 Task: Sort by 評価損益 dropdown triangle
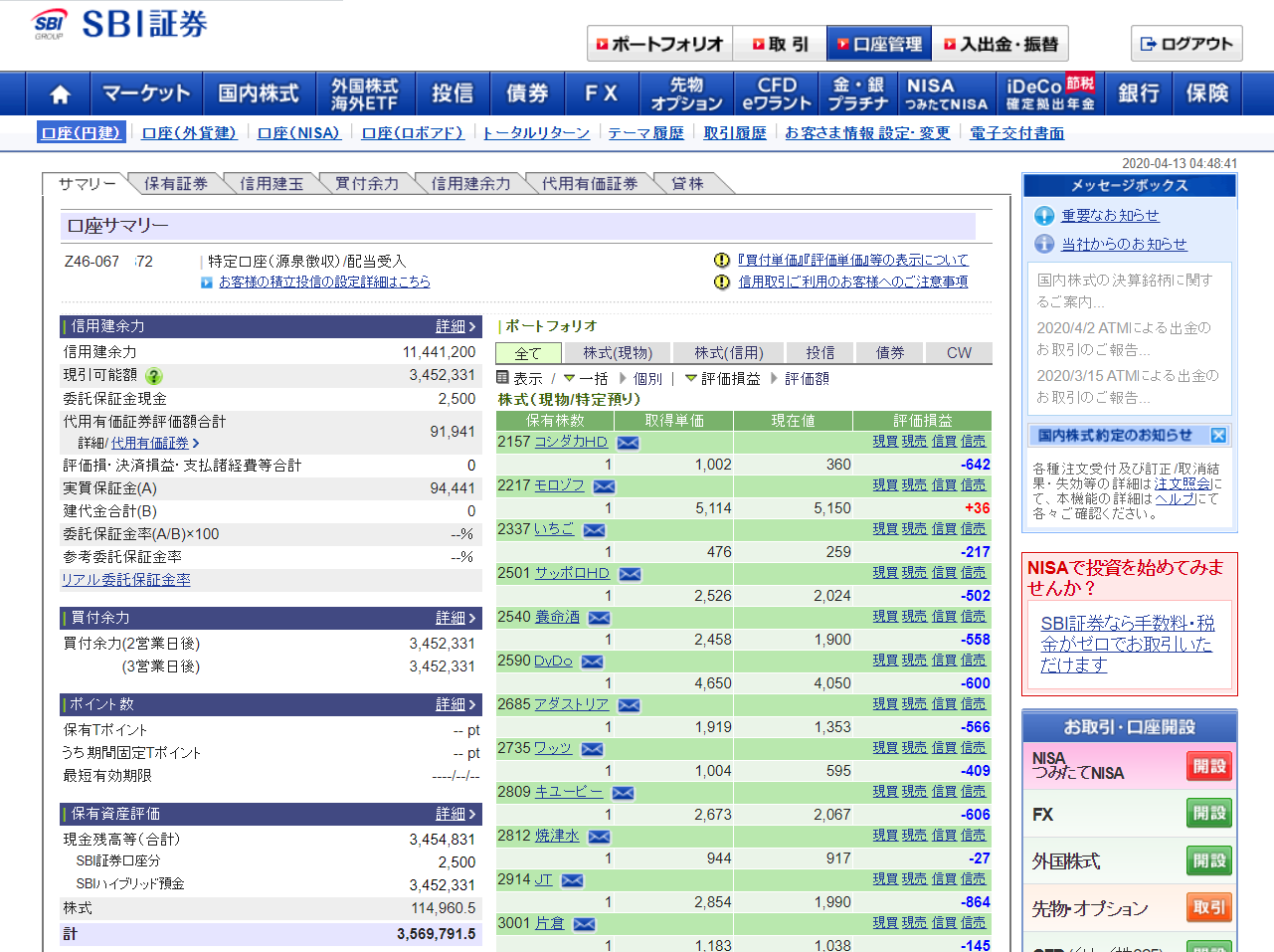click(x=690, y=379)
